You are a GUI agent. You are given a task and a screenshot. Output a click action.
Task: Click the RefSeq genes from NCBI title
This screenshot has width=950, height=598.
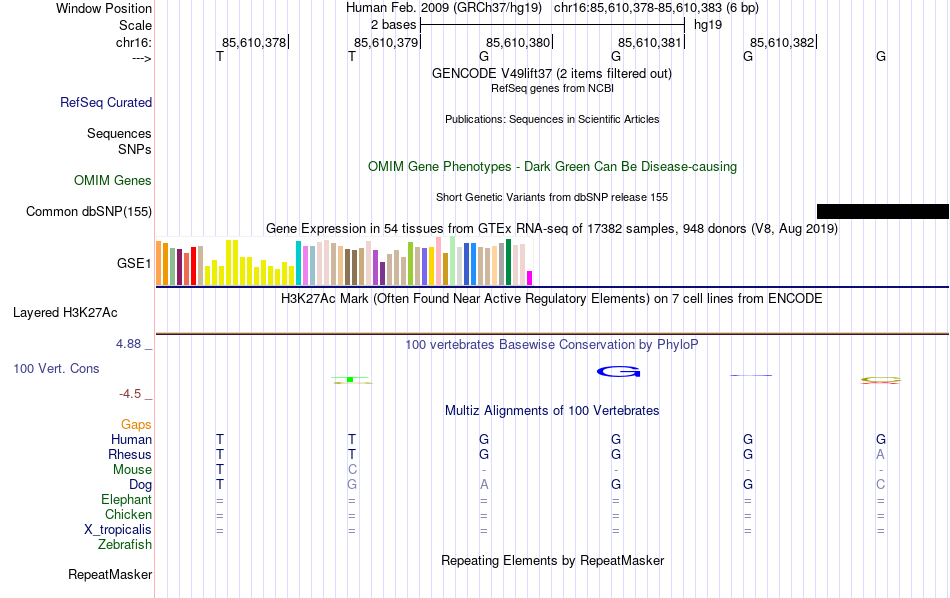coord(552,88)
